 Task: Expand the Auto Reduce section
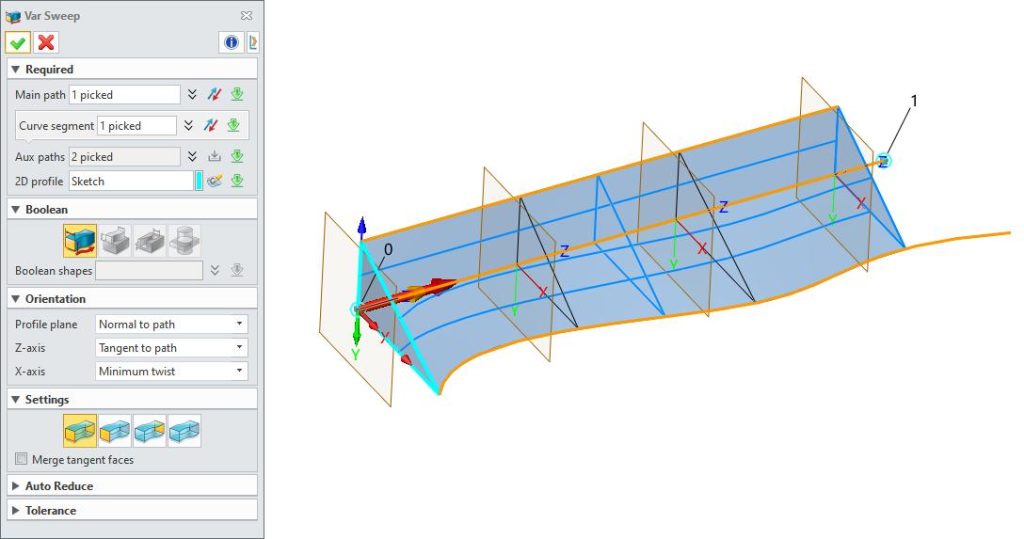pyautogui.click(x=58, y=486)
